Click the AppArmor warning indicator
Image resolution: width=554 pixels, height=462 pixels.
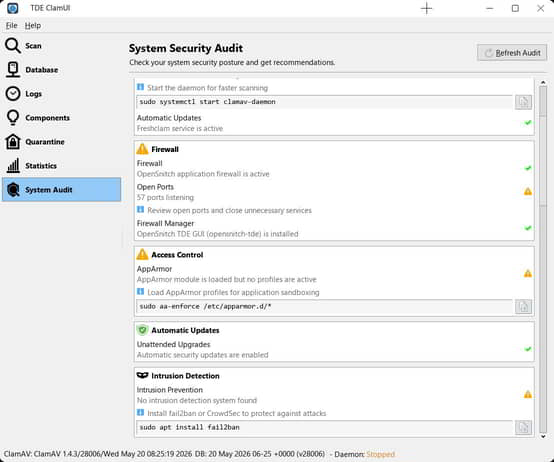[x=528, y=273]
